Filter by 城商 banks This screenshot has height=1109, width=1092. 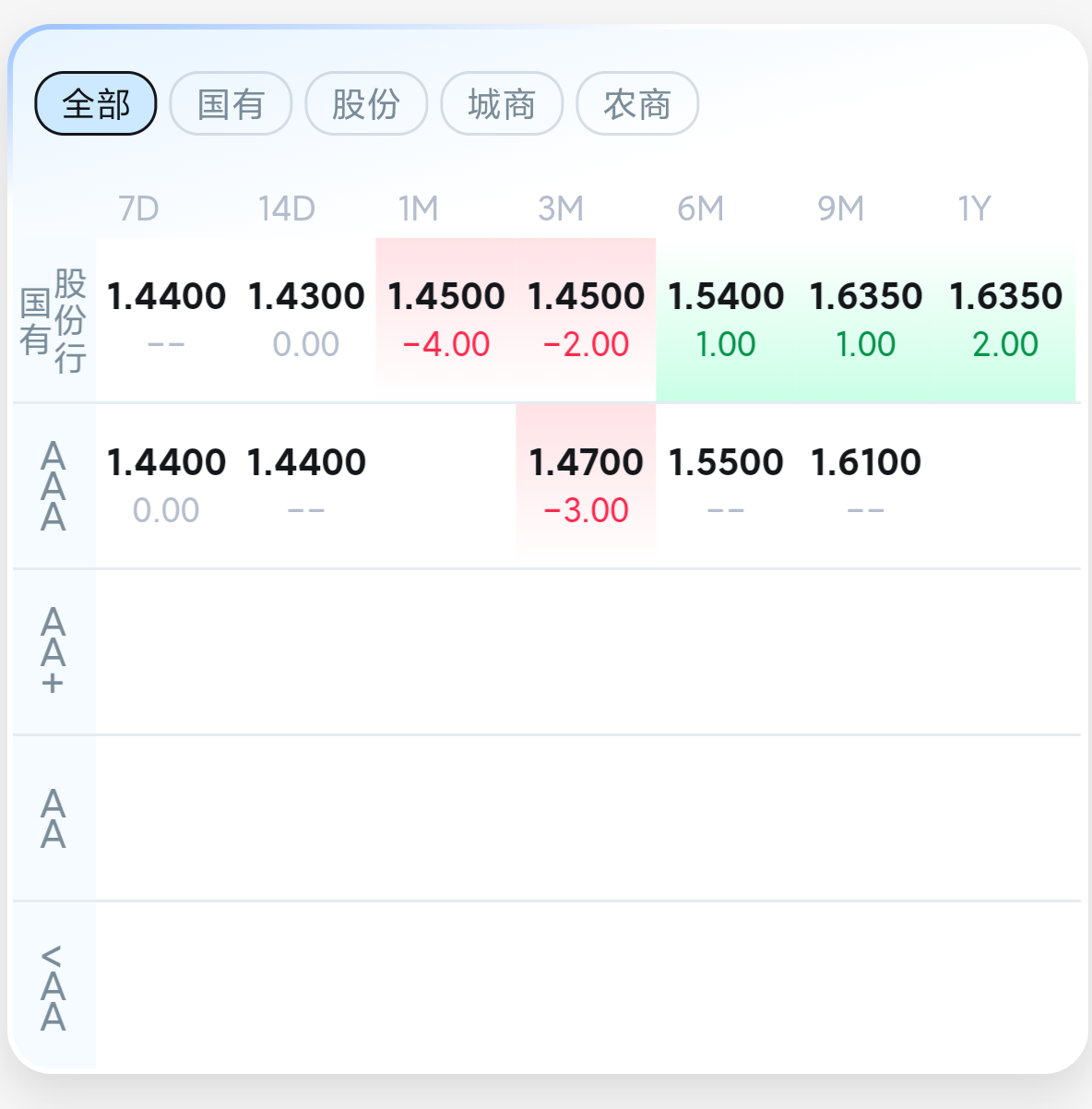(502, 103)
